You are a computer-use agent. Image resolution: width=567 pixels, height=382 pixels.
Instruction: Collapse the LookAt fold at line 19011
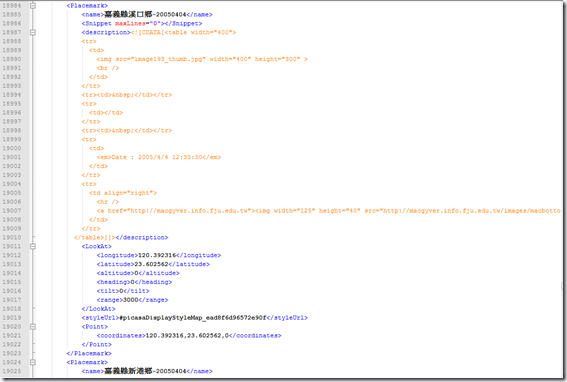tap(33, 246)
